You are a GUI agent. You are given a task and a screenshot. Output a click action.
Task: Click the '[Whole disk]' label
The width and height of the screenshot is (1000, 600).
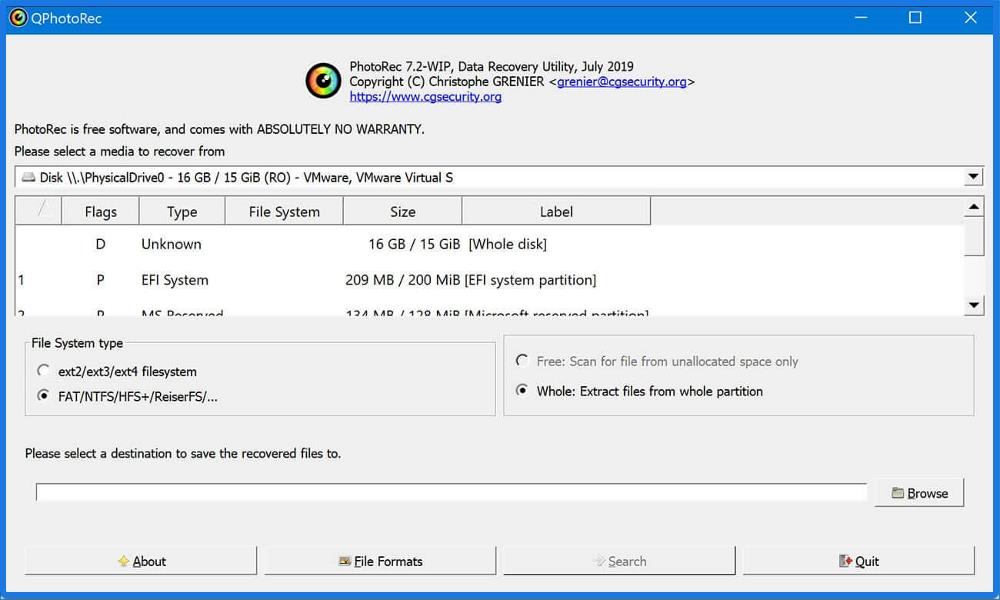(x=508, y=244)
